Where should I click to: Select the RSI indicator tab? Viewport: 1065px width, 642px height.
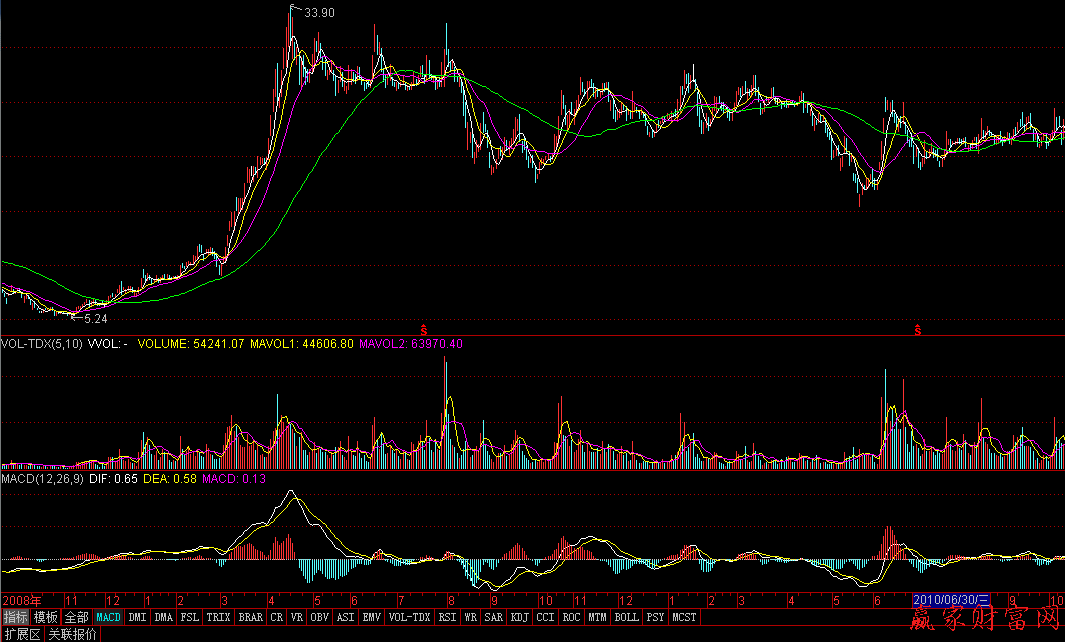(x=447, y=618)
